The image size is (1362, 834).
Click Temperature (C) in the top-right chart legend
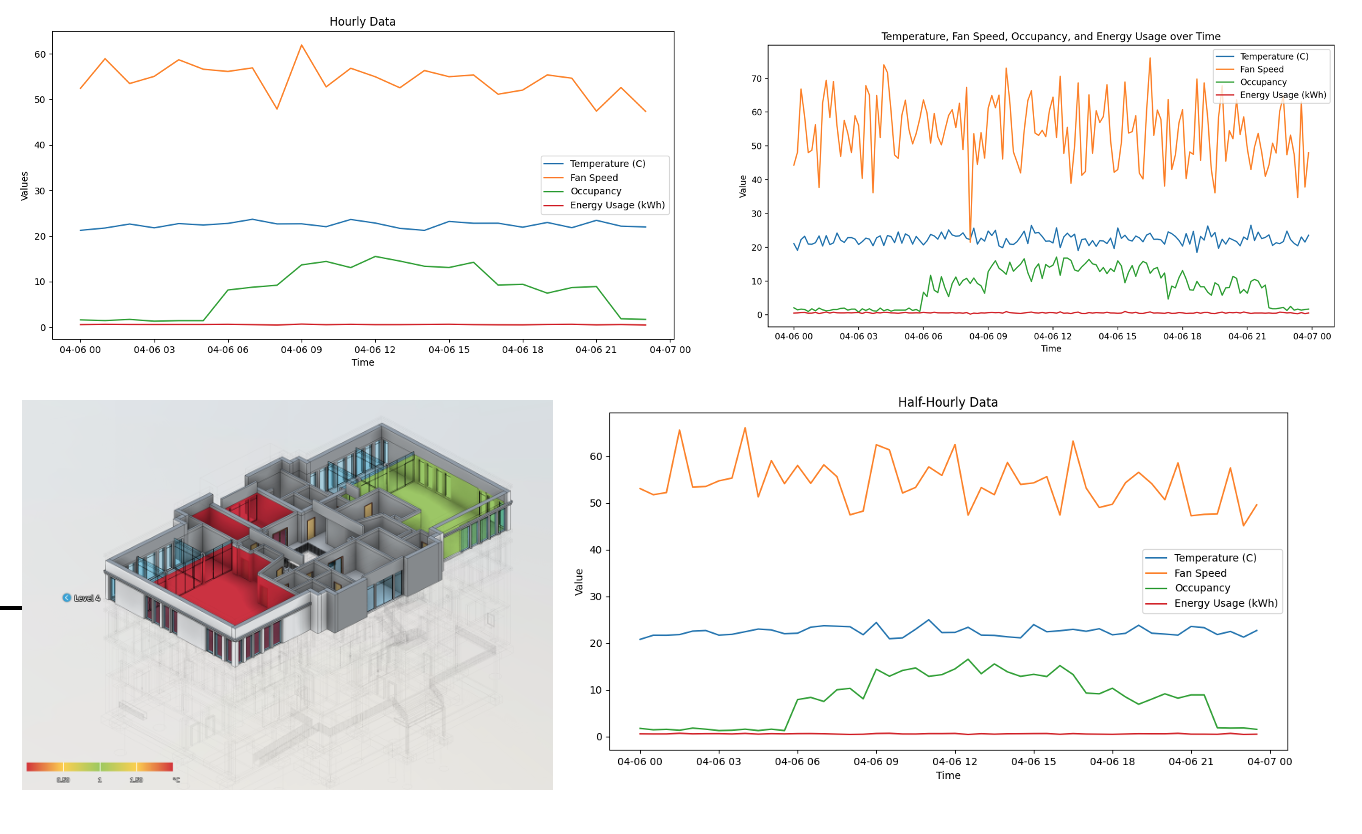point(1274,57)
